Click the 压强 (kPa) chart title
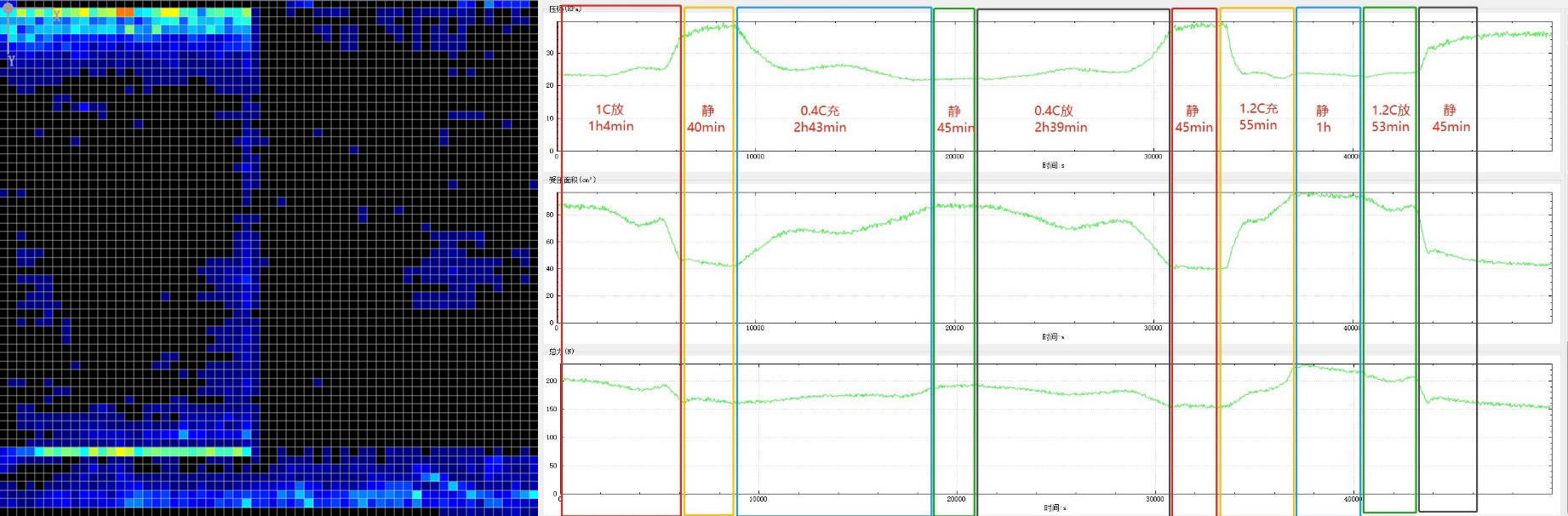 tap(564, 9)
